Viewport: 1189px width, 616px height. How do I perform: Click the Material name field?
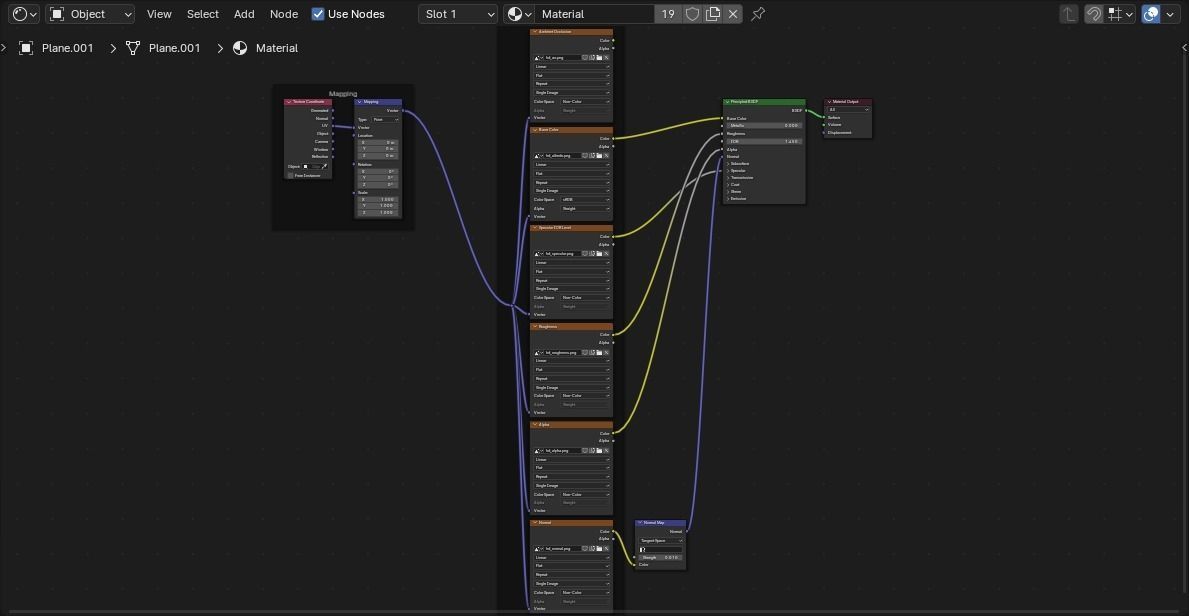coord(594,14)
